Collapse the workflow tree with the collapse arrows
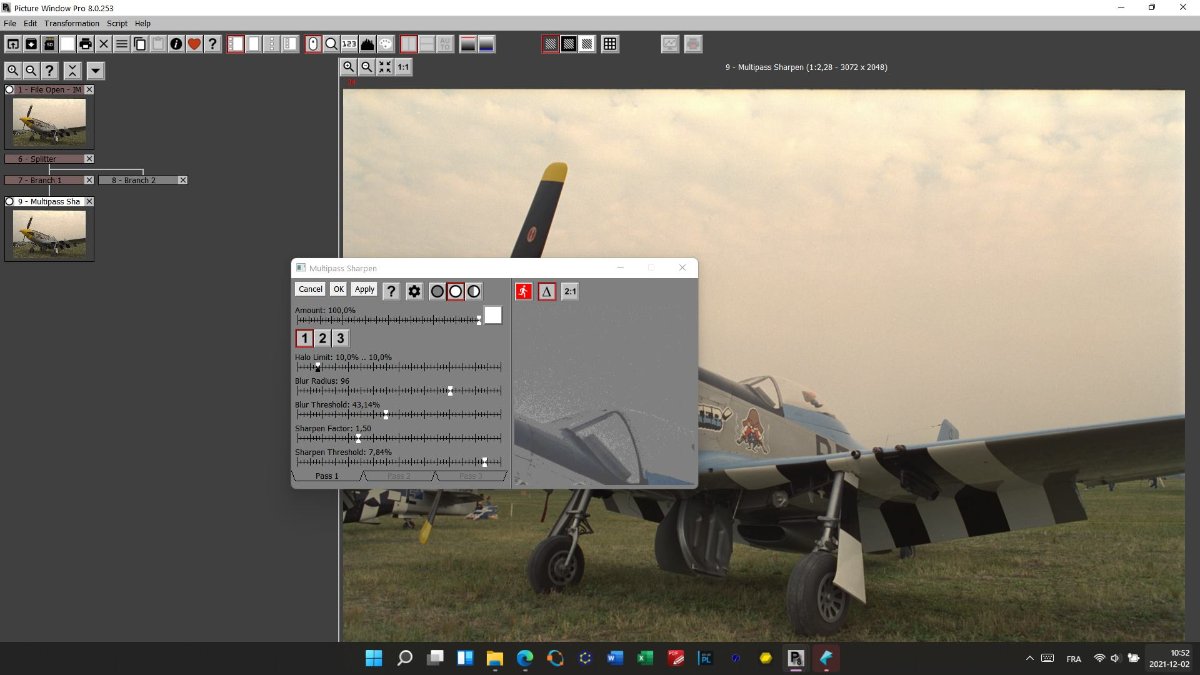This screenshot has width=1200, height=675. [x=72, y=71]
